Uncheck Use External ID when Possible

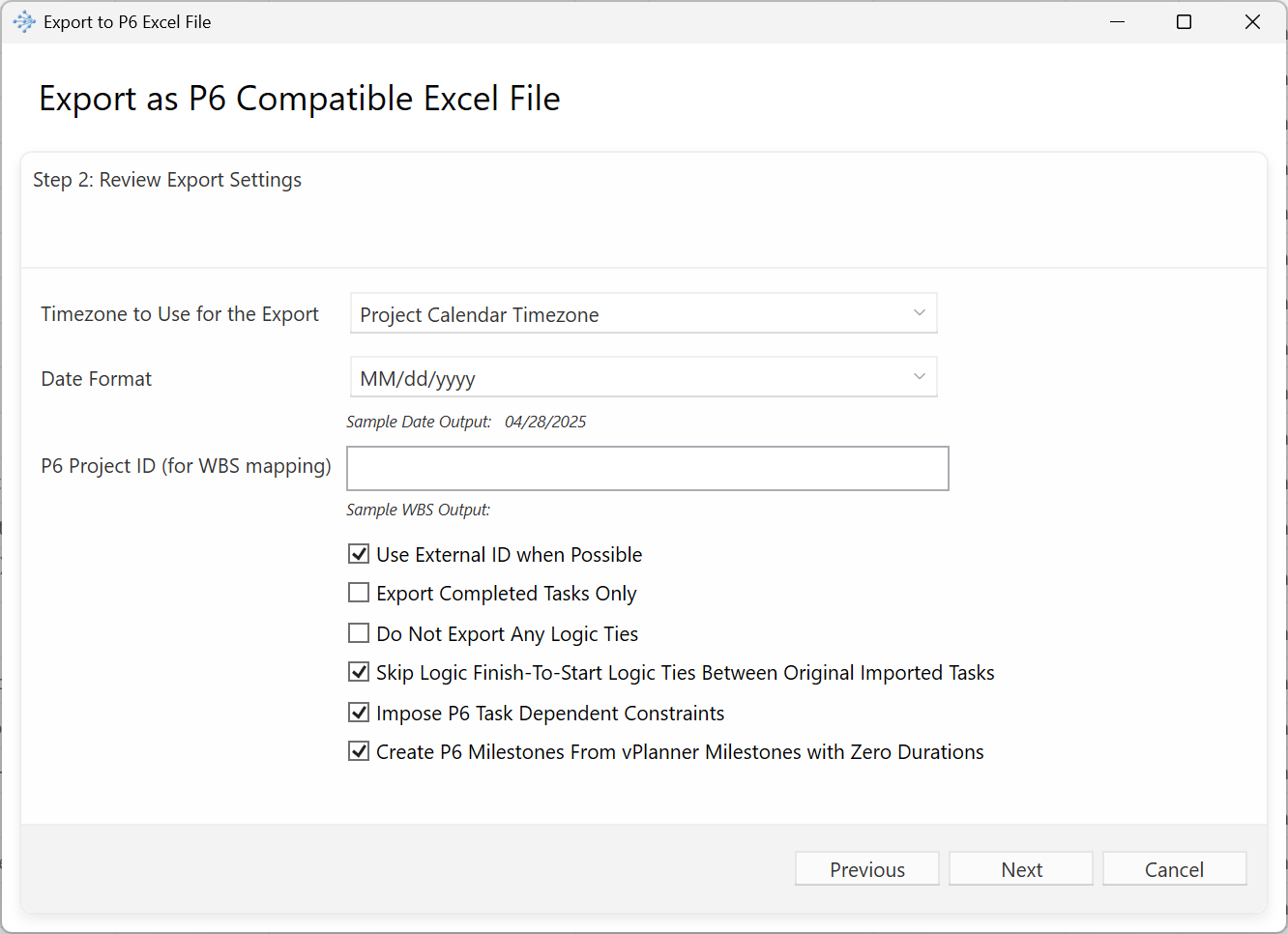pyautogui.click(x=359, y=554)
